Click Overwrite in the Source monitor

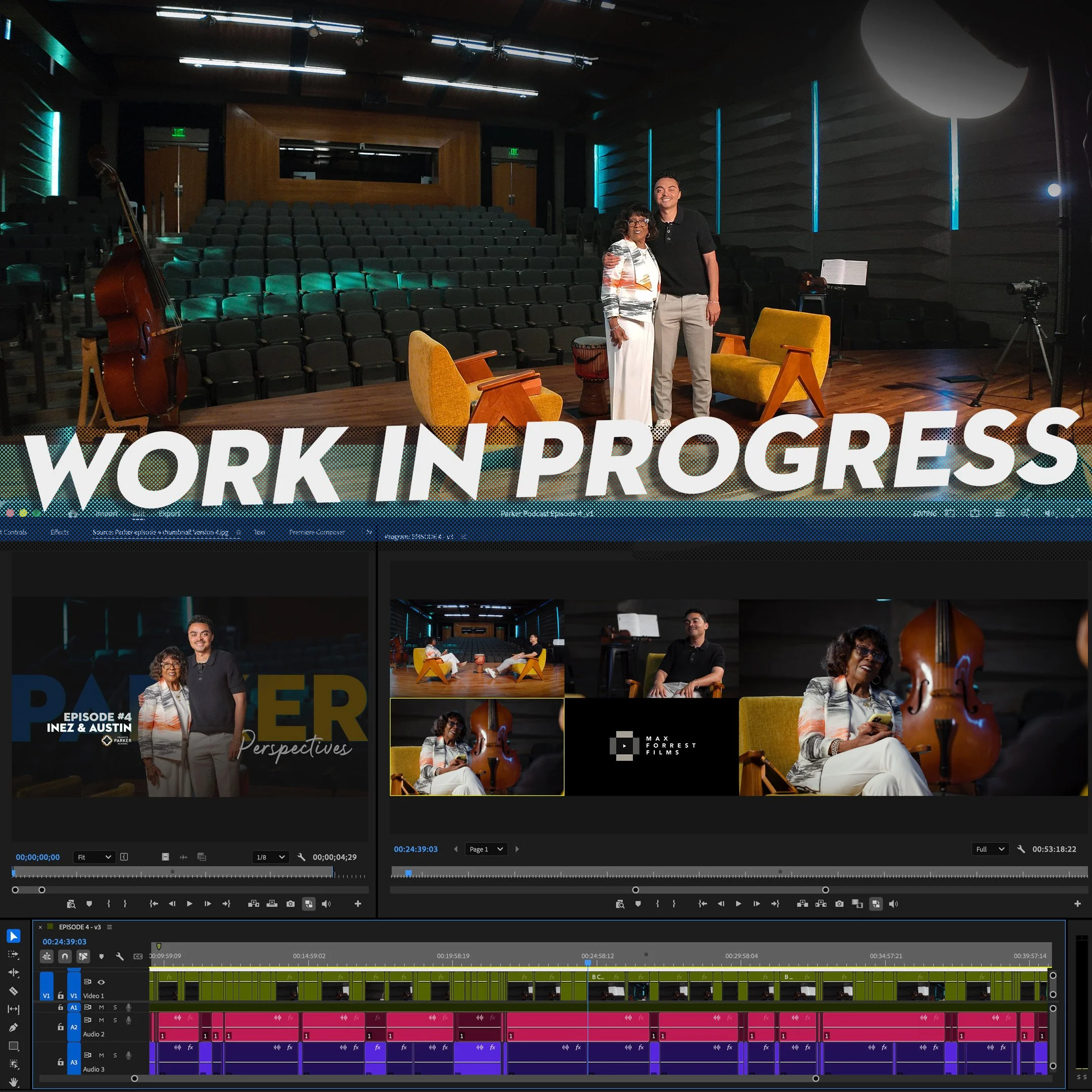(272, 904)
